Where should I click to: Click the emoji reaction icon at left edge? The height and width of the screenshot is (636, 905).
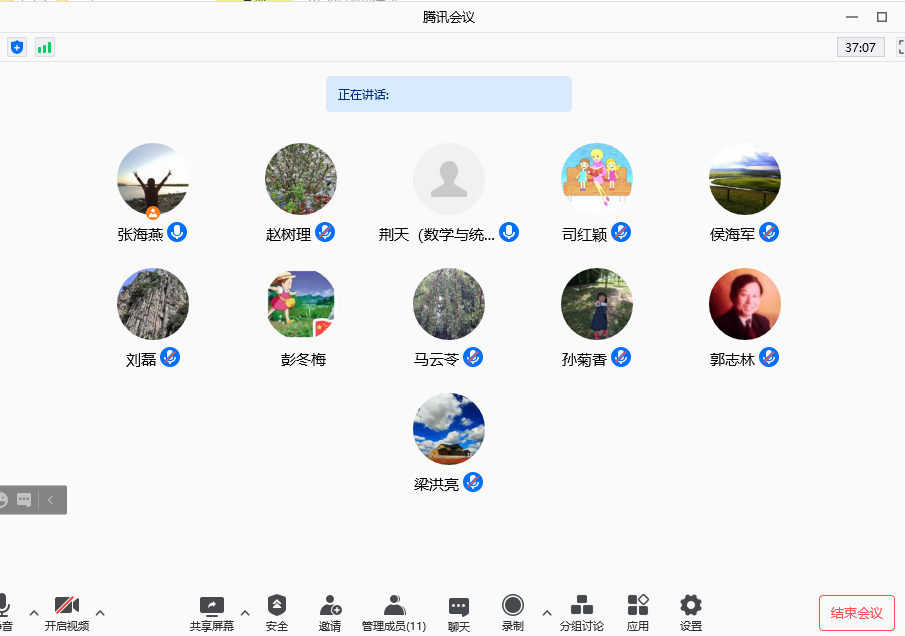[x=3, y=499]
